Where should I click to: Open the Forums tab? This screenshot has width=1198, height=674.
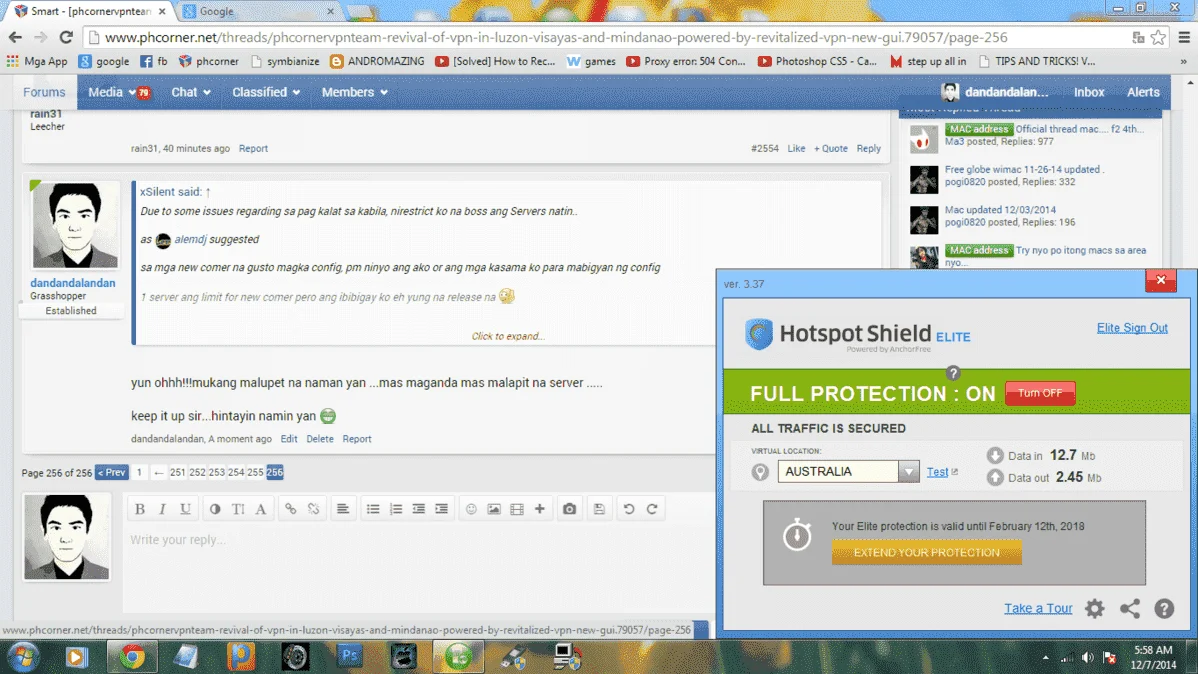pos(44,92)
